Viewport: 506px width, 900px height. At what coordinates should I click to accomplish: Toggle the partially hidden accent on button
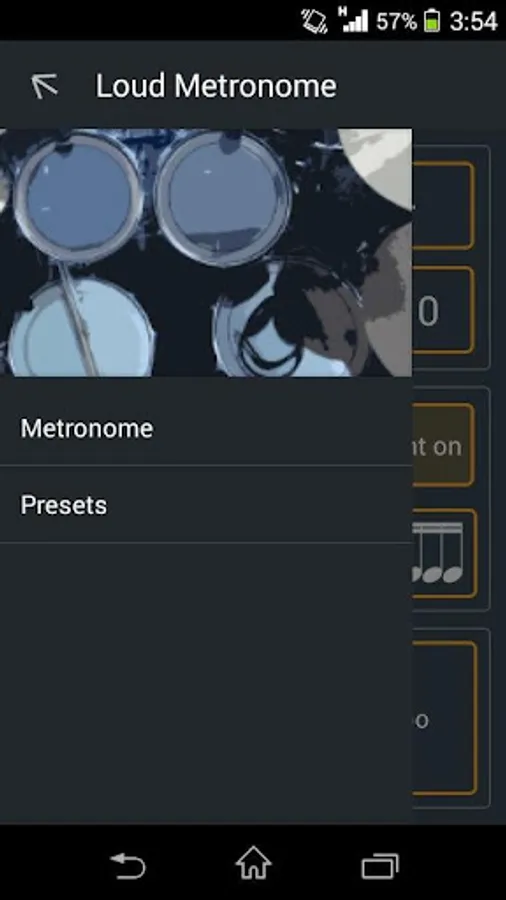click(x=443, y=445)
